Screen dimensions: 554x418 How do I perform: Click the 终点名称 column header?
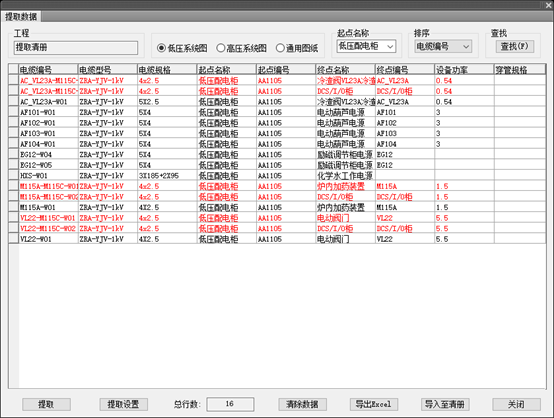(x=345, y=70)
